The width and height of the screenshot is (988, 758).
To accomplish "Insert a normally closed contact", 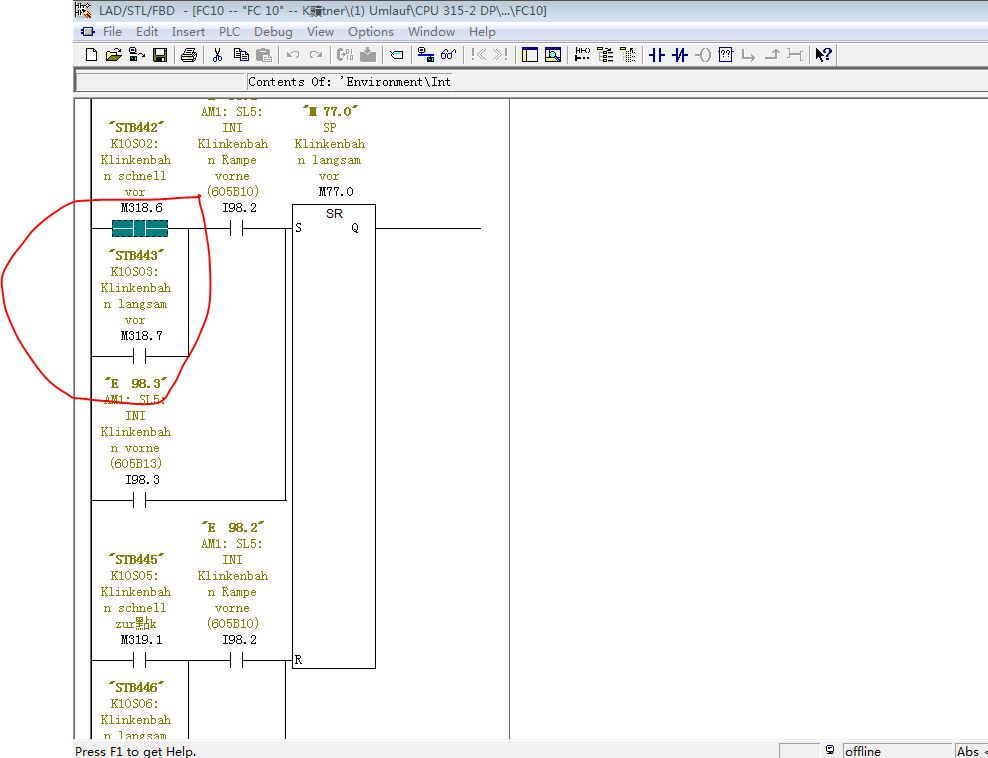I will (680, 55).
